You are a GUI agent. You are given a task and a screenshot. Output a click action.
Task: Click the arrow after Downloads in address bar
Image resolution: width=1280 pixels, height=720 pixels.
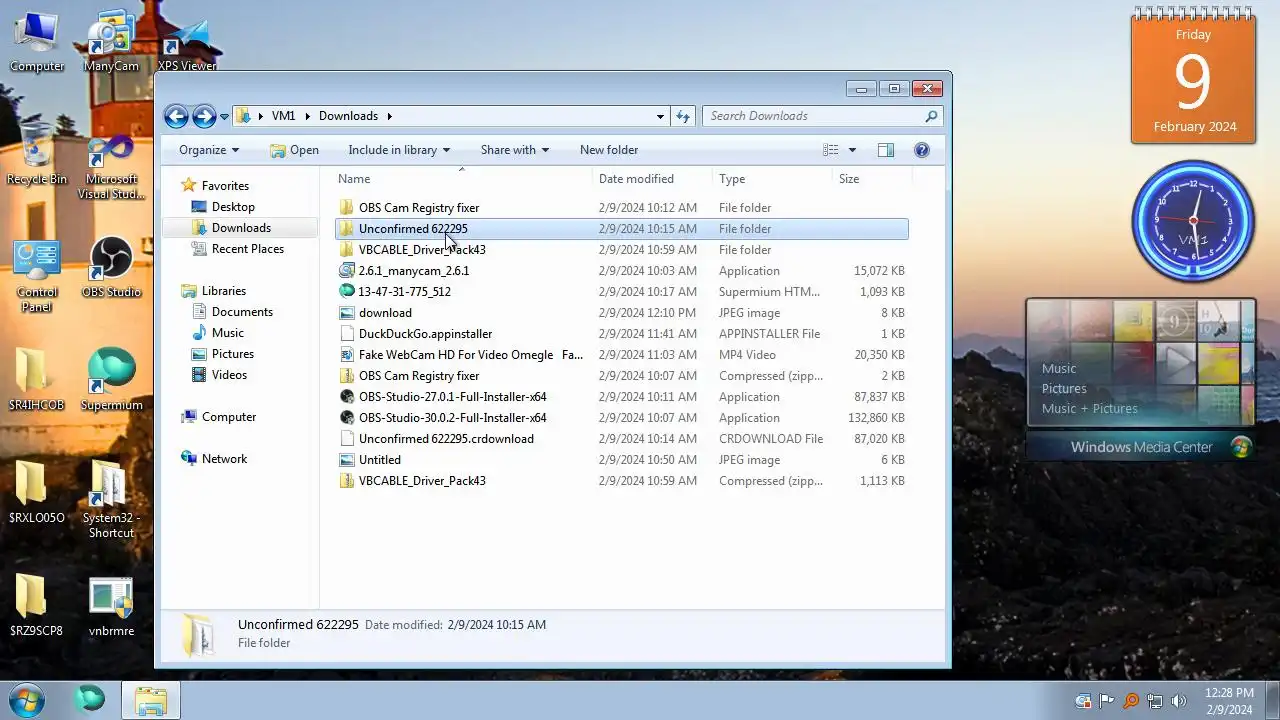click(x=389, y=116)
